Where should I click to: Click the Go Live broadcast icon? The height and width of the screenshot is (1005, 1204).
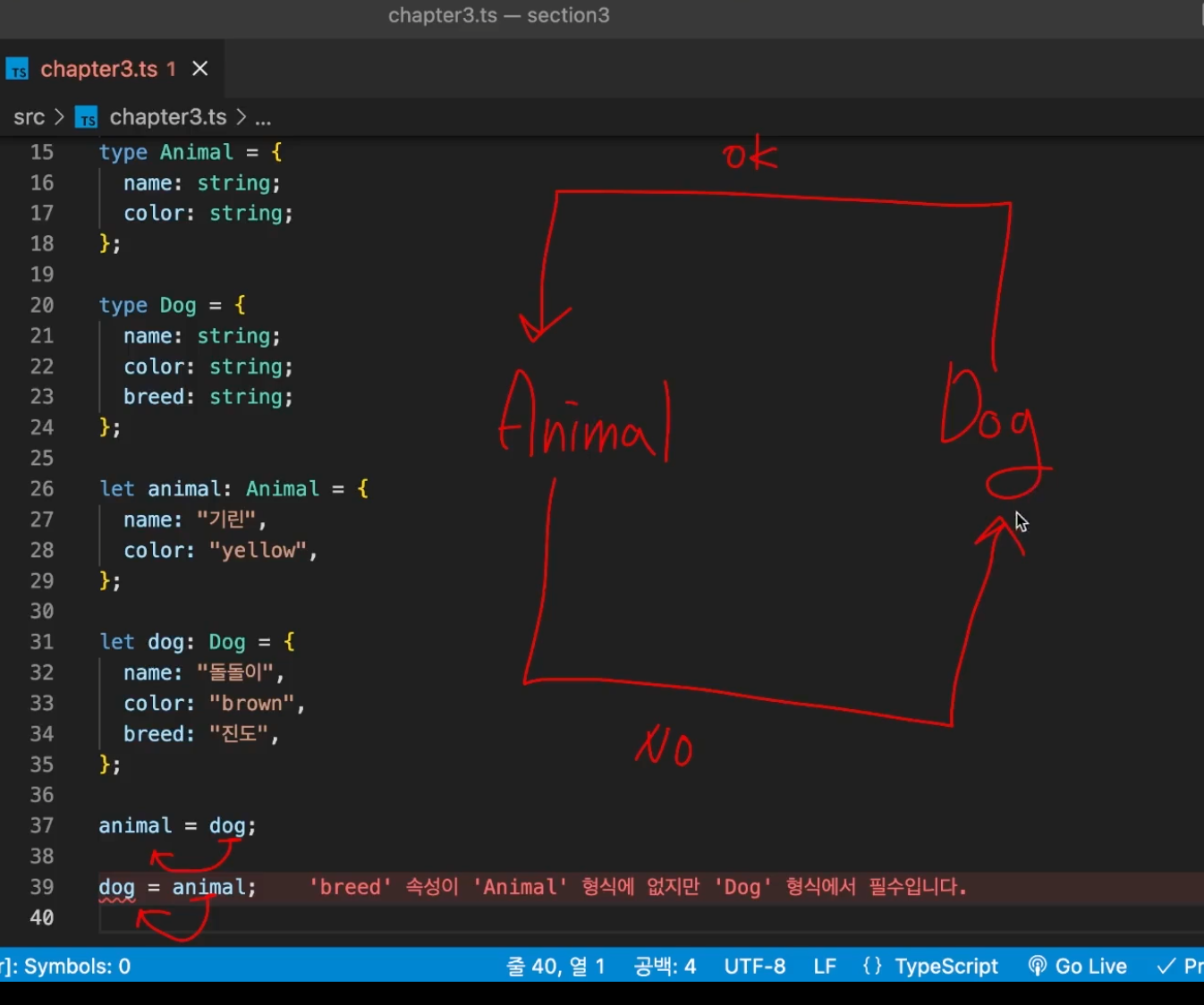pyautogui.click(x=1038, y=967)
